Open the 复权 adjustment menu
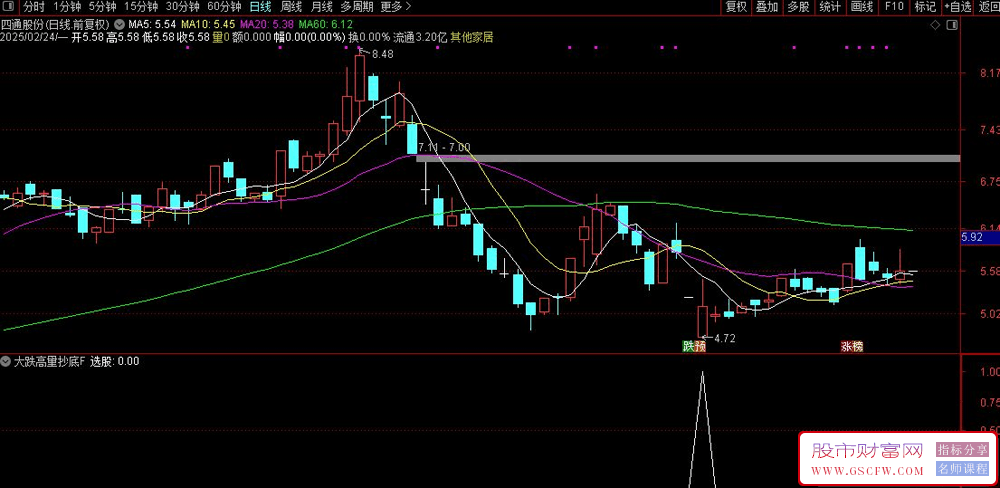The width and height of the screenshot is (1000, 488). [x=735, y=7]
